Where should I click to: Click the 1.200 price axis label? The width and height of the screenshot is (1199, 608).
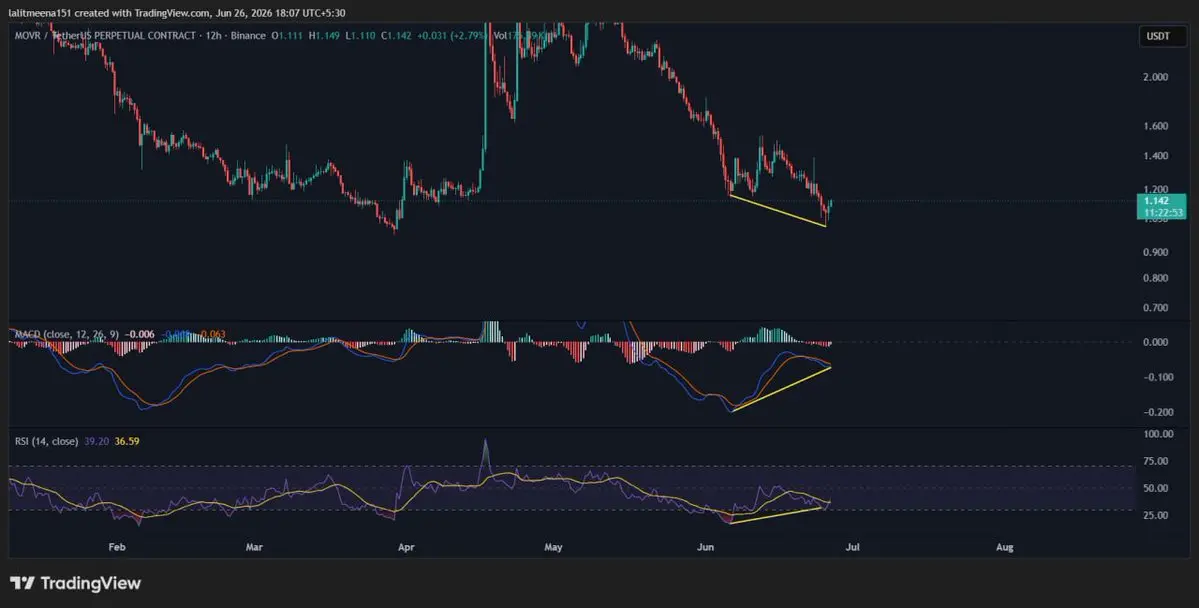pos(1155,189)
